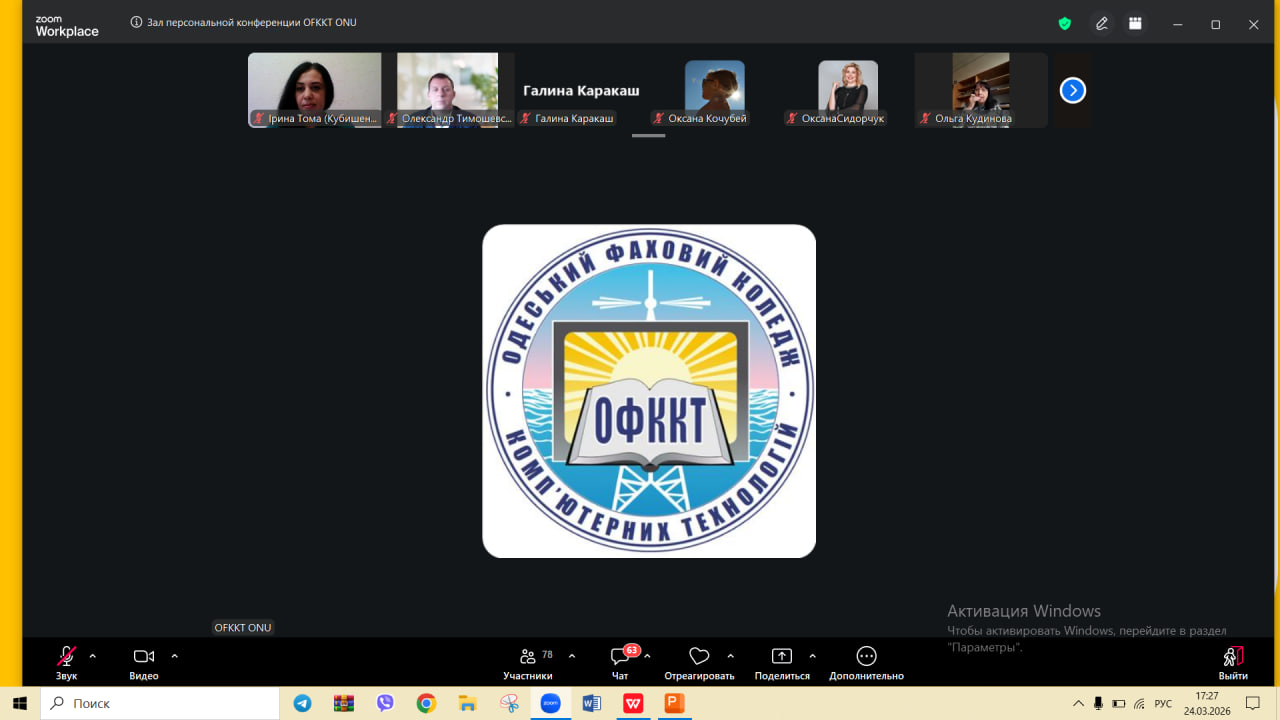Expand video options arrow next to Видео

[175, 656]
